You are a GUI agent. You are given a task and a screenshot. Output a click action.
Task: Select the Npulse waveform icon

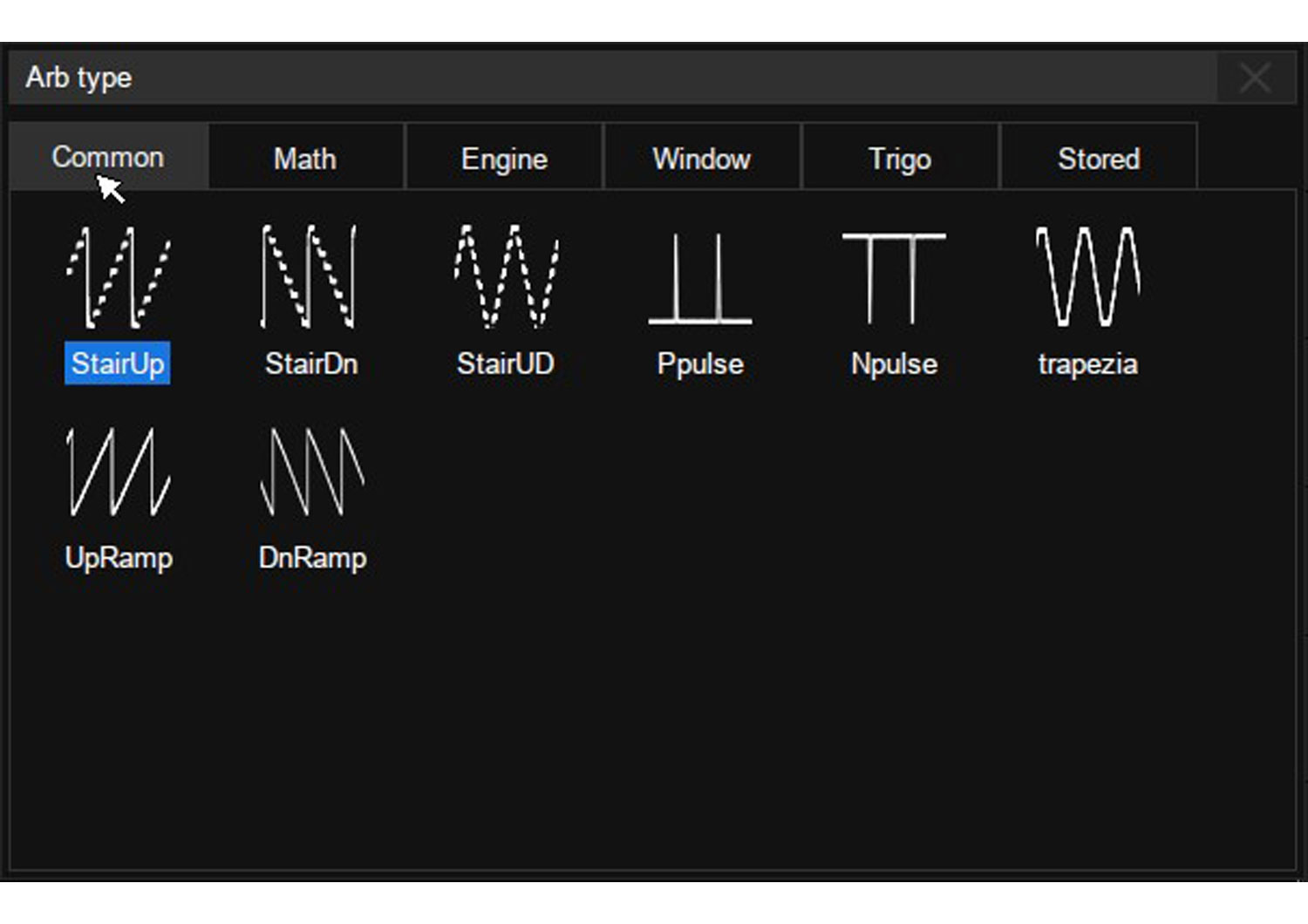coord(894,279)
